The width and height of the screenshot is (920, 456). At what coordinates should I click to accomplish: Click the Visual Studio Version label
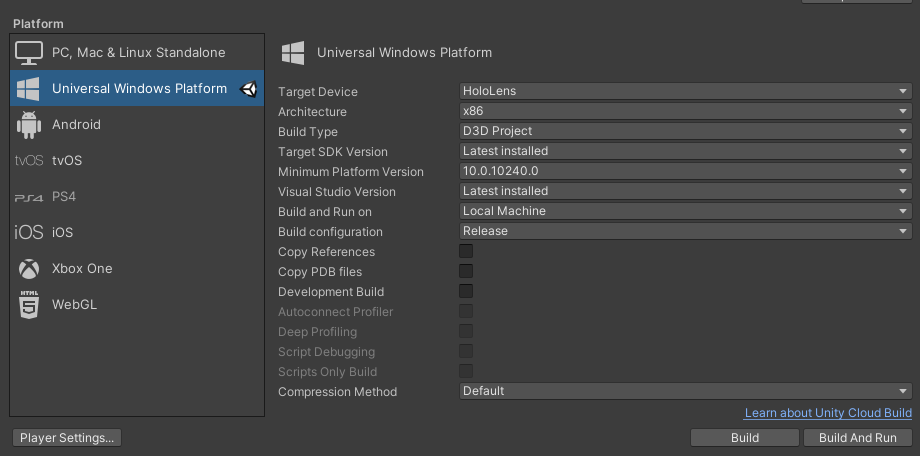(337, 192)
